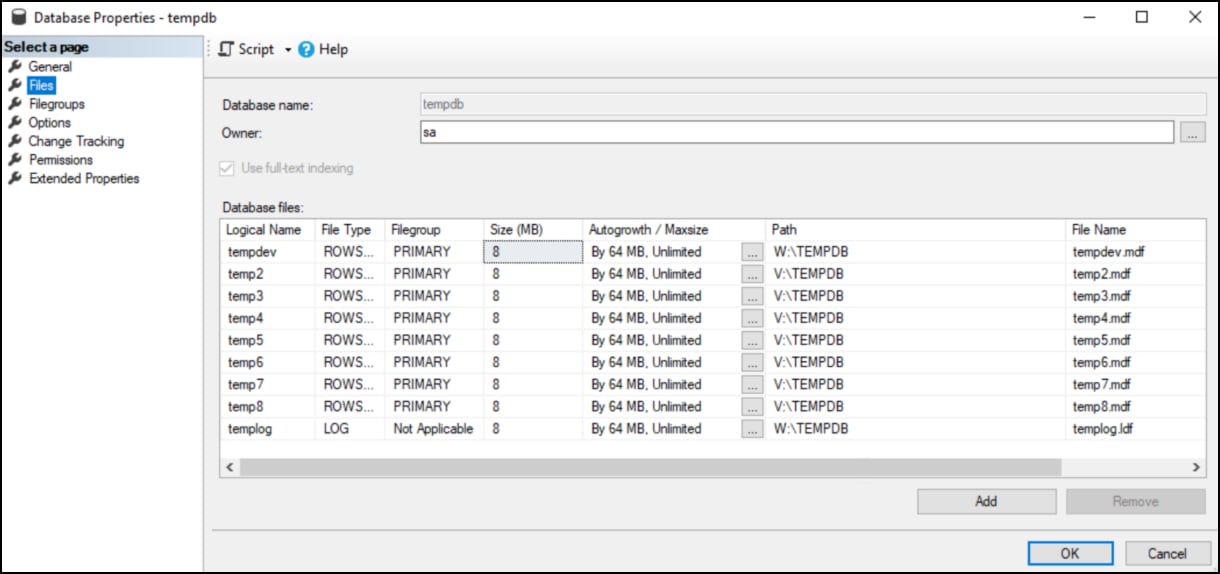Click the Help question mark icon
The image size is (1220, 574).
(306, 49)
